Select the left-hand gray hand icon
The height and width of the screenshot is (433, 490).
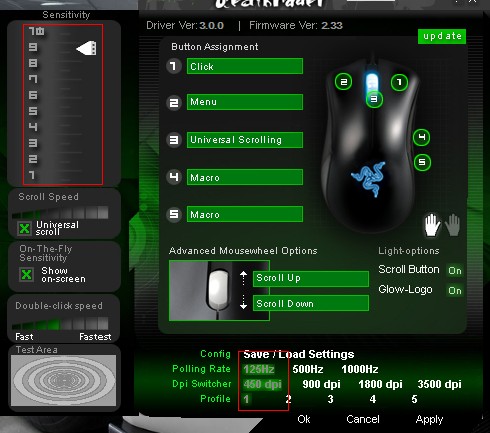click(x=453, y=225)
